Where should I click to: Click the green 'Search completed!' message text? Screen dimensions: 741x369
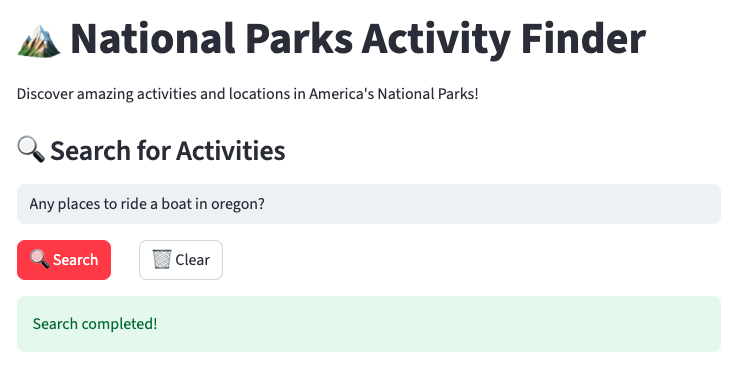tap(95, 324)
